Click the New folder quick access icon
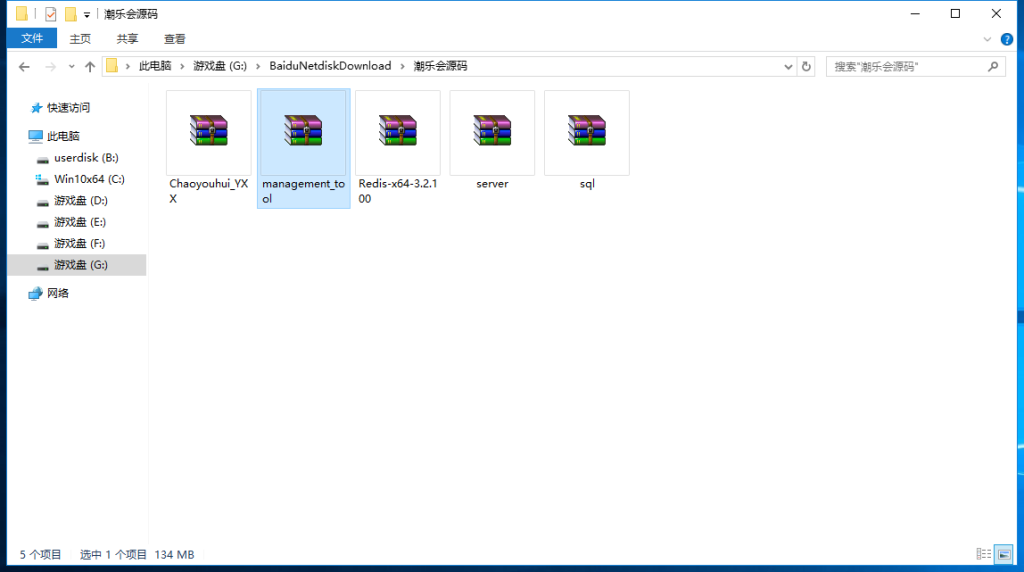The image size is (1024, 572). 71,14
